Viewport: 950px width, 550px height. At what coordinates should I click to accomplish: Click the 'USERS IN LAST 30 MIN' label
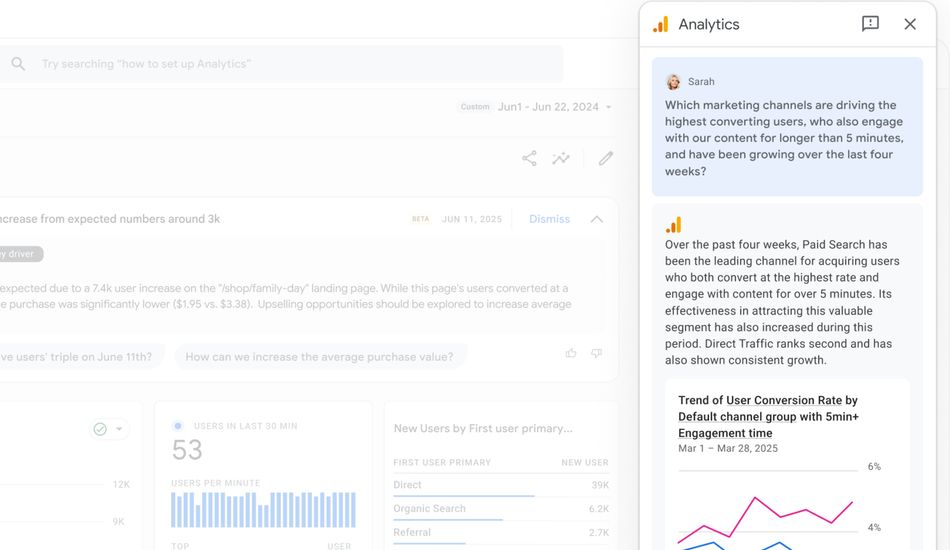[x=245, y=426]
